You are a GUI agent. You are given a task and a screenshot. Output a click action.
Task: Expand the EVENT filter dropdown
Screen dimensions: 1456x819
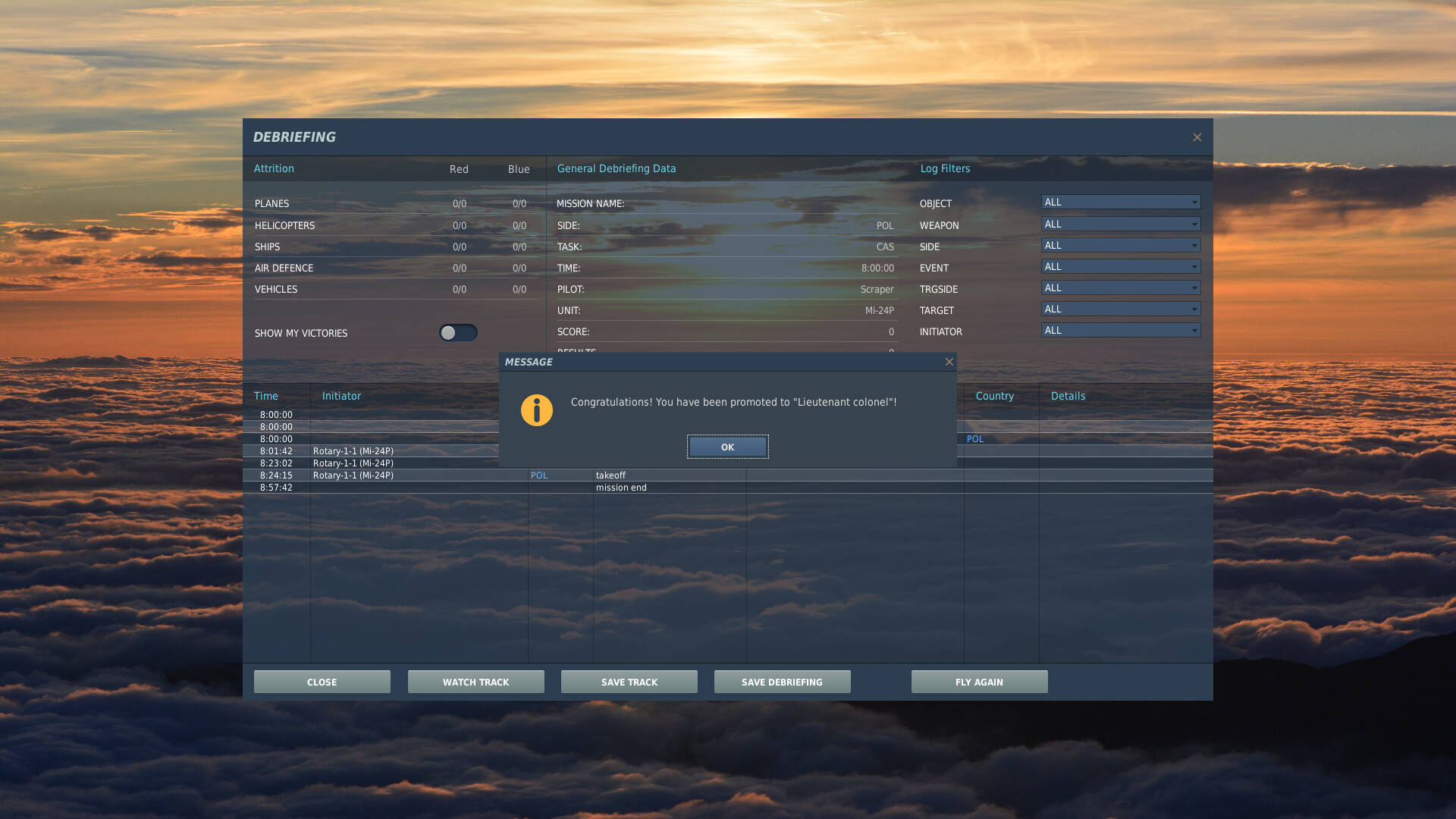click(x=1120, y=267)
